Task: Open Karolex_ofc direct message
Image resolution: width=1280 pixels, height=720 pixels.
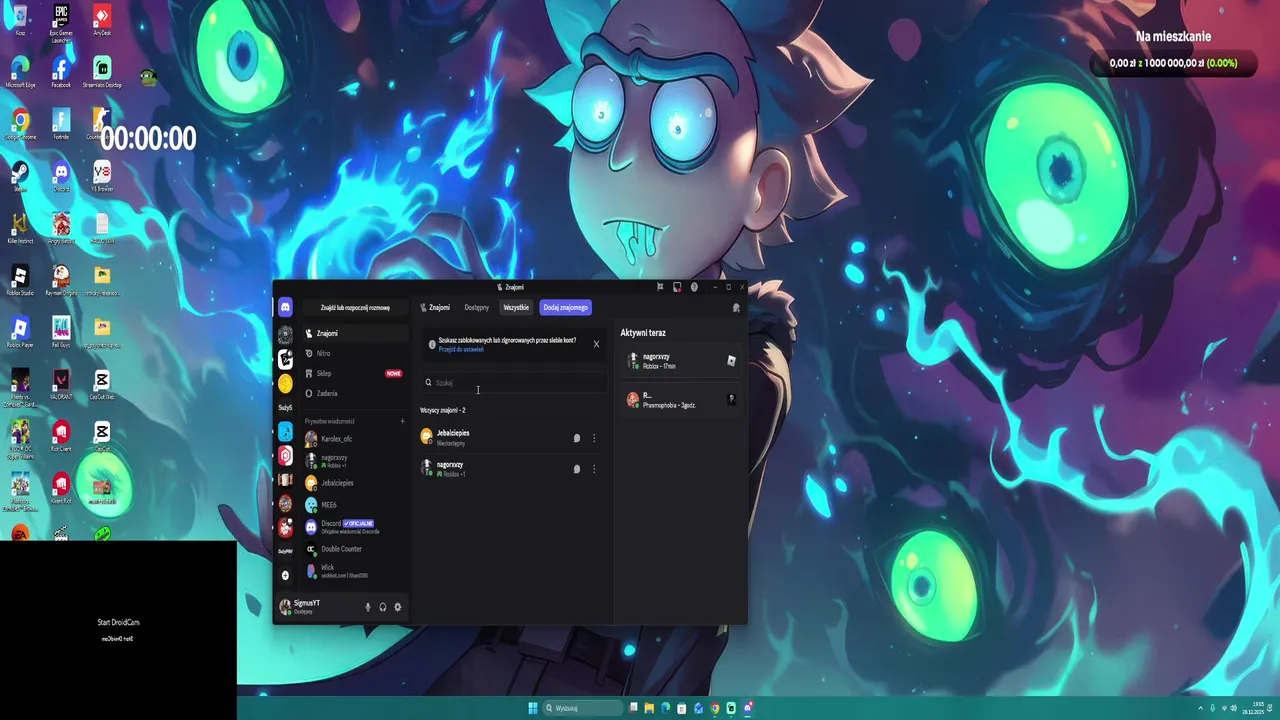Action: point(355,439)
